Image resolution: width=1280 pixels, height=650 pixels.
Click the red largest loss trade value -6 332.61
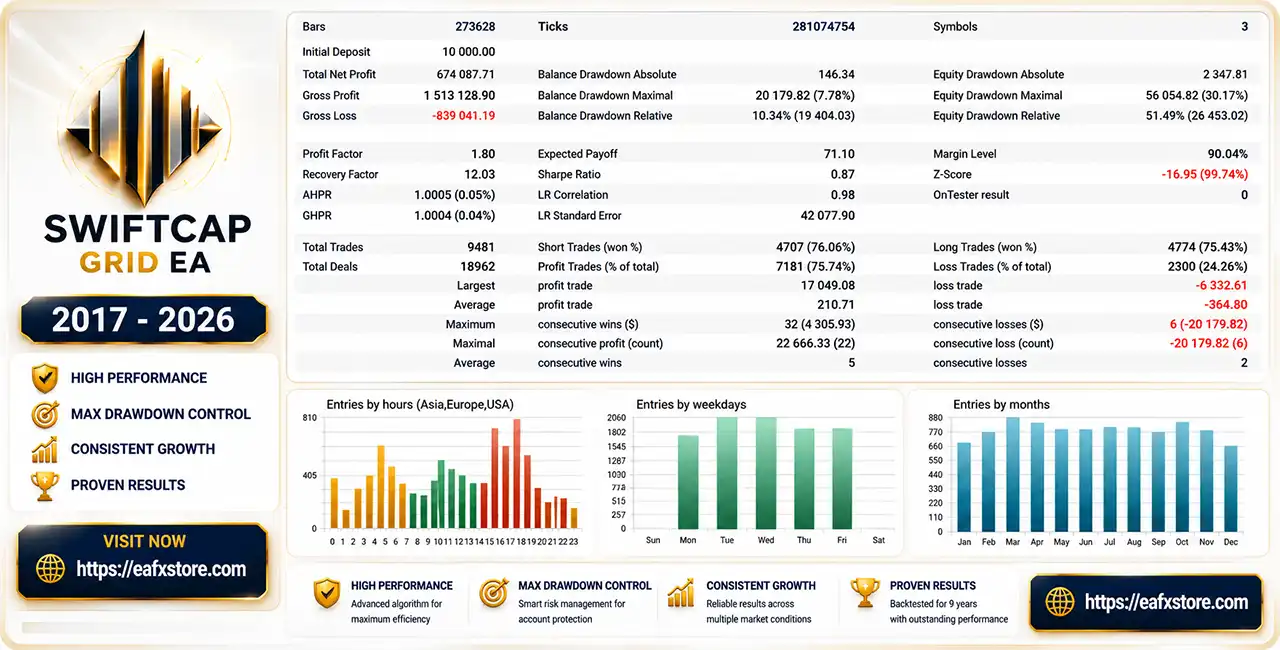click(1222, 286)
